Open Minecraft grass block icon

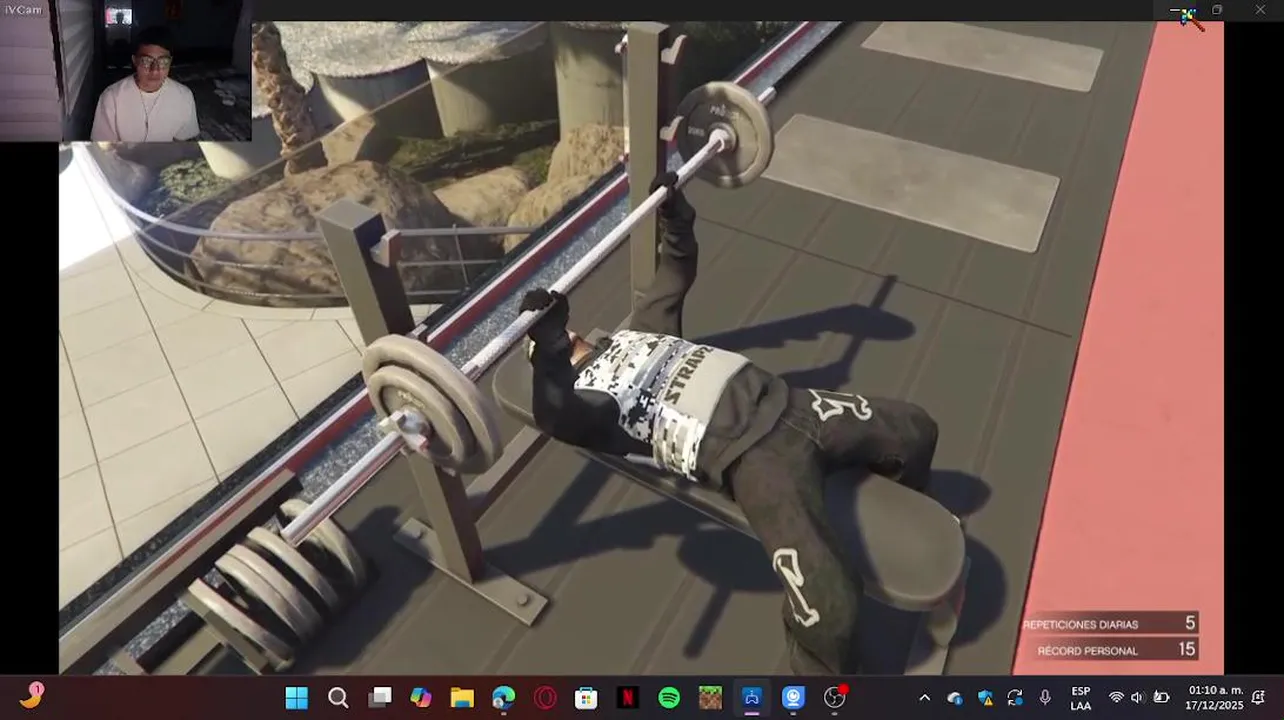coord(710,697)
